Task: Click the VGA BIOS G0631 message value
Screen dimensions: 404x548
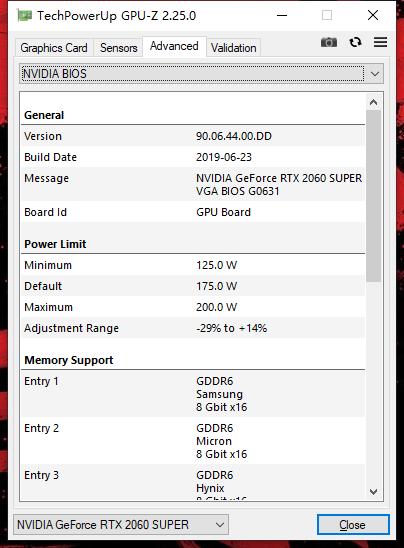Action: click(x=238, y=191)
